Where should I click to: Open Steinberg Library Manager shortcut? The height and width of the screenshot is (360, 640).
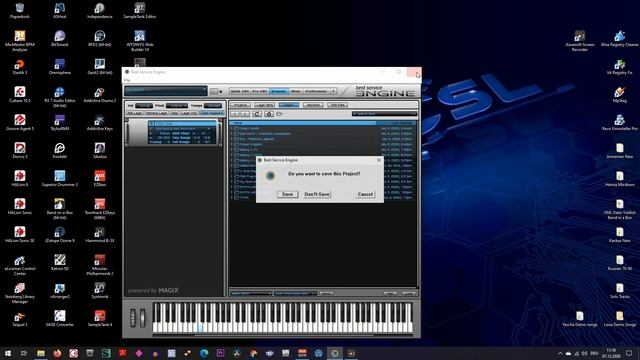(x=20, y=292)
